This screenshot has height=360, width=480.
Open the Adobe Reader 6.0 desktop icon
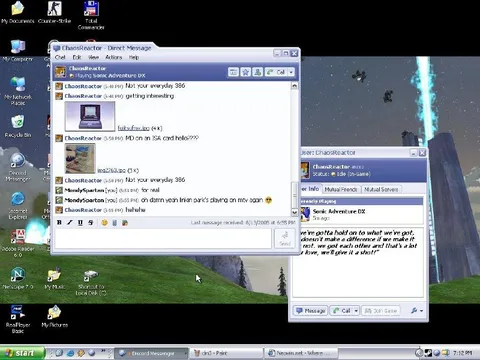point(18,244)
